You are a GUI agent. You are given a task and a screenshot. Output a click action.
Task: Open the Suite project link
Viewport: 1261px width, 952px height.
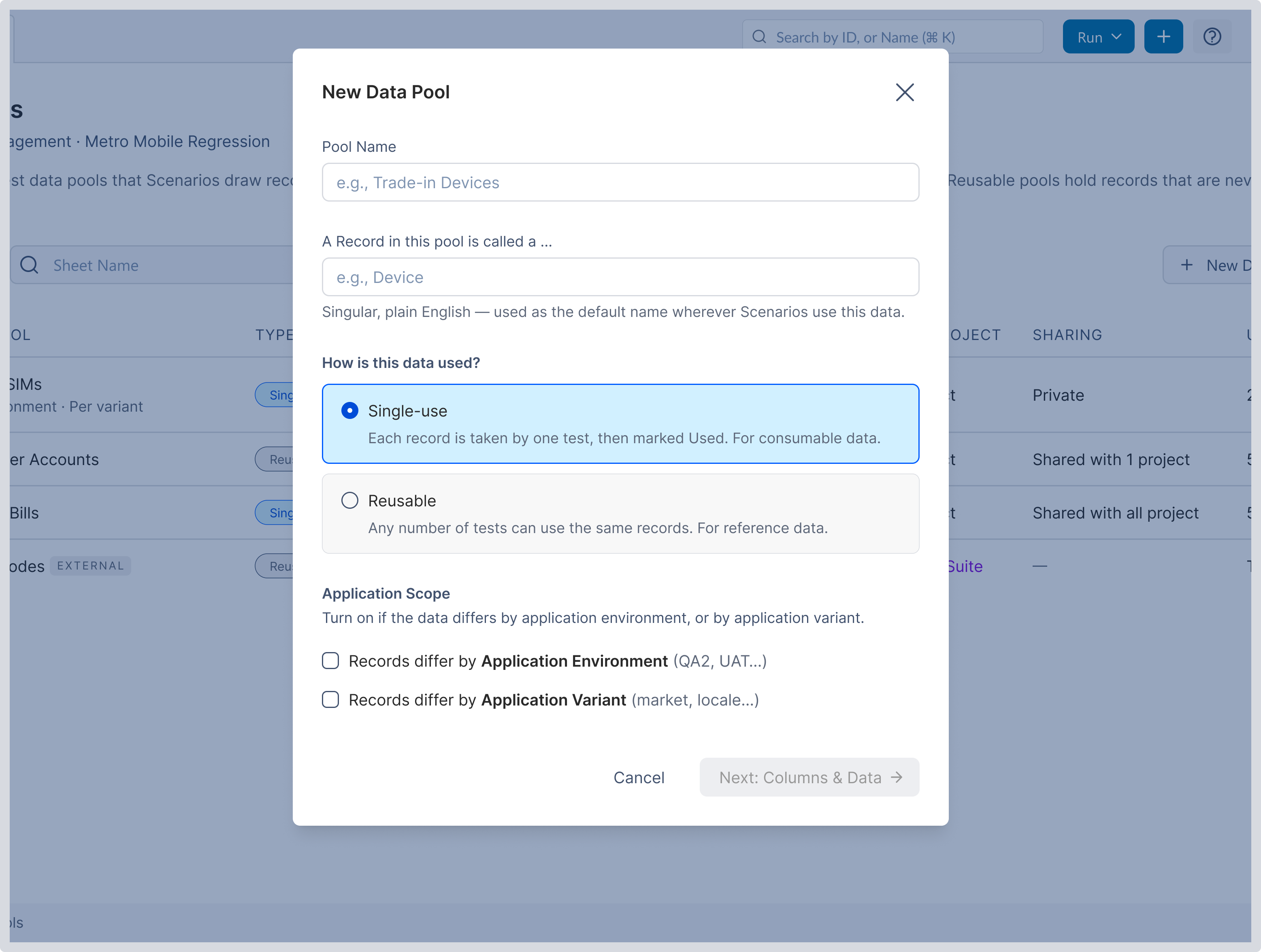click(x=965, y=566)
